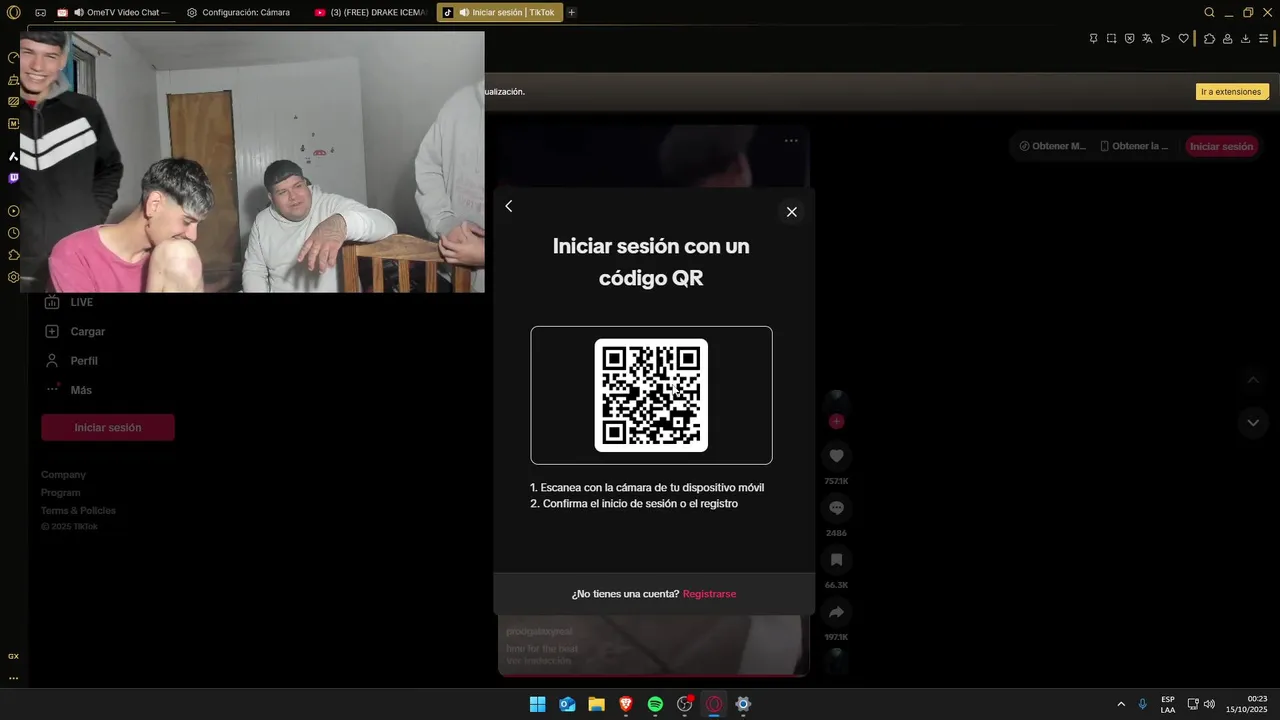Follow the creator with red plus icon
The width and height of the screenshot is (1280, 720).
click(x=837, y=421)
